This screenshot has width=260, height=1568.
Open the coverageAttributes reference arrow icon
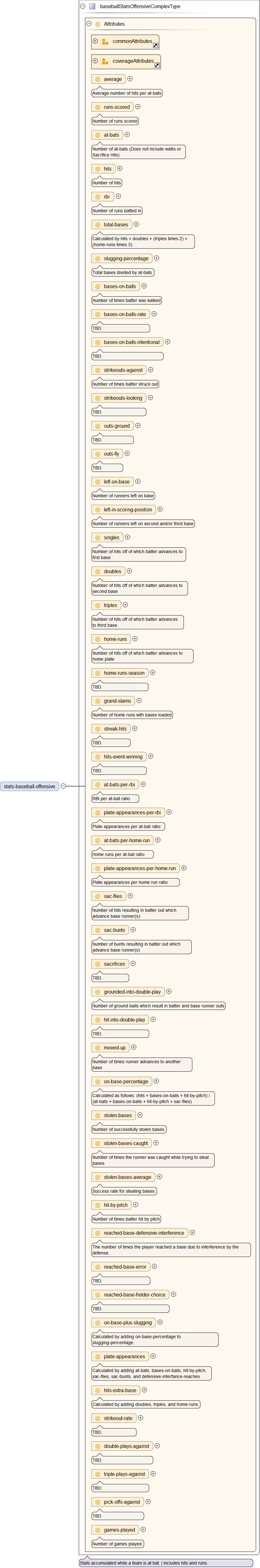(157, 65)
